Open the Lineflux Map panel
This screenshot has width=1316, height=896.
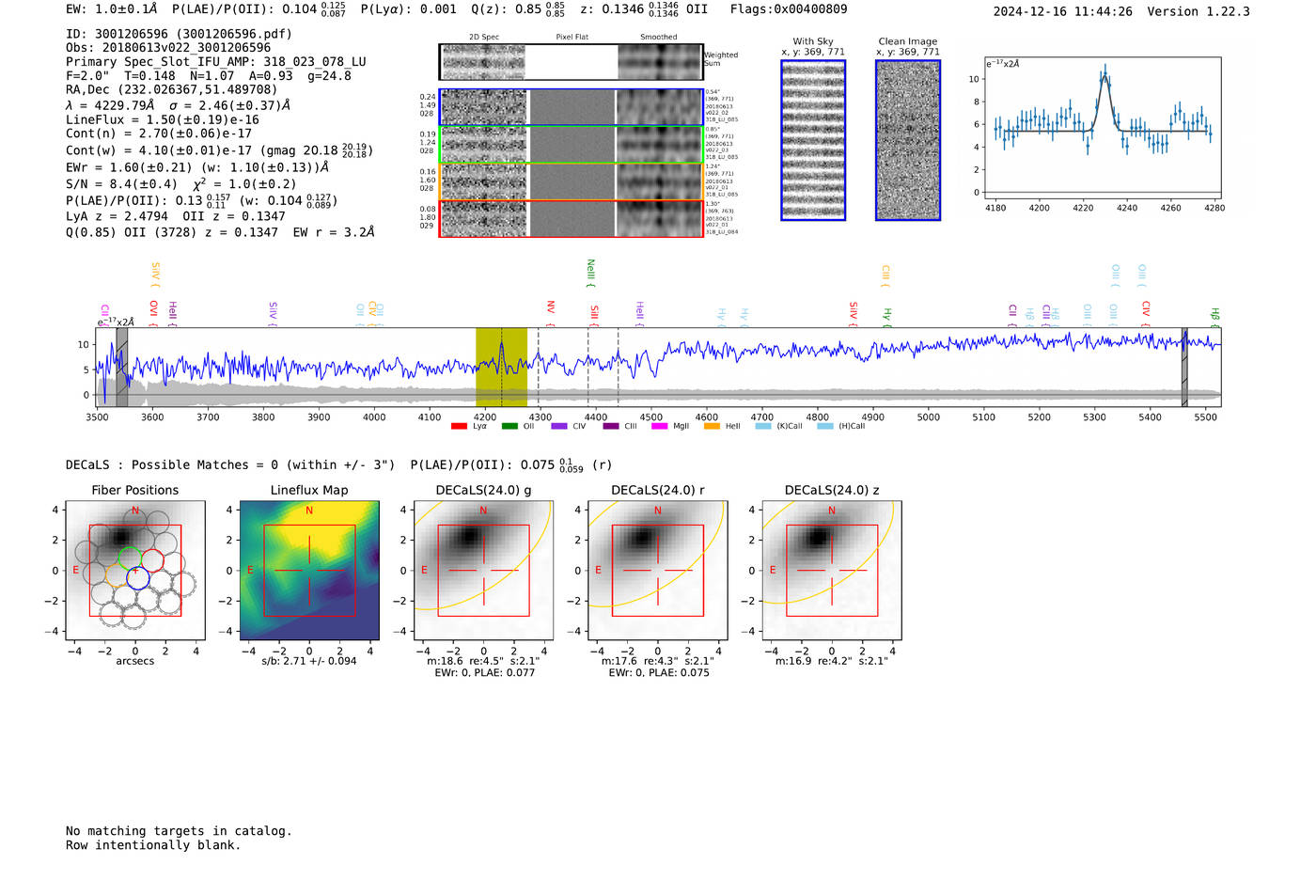[309, 570]
